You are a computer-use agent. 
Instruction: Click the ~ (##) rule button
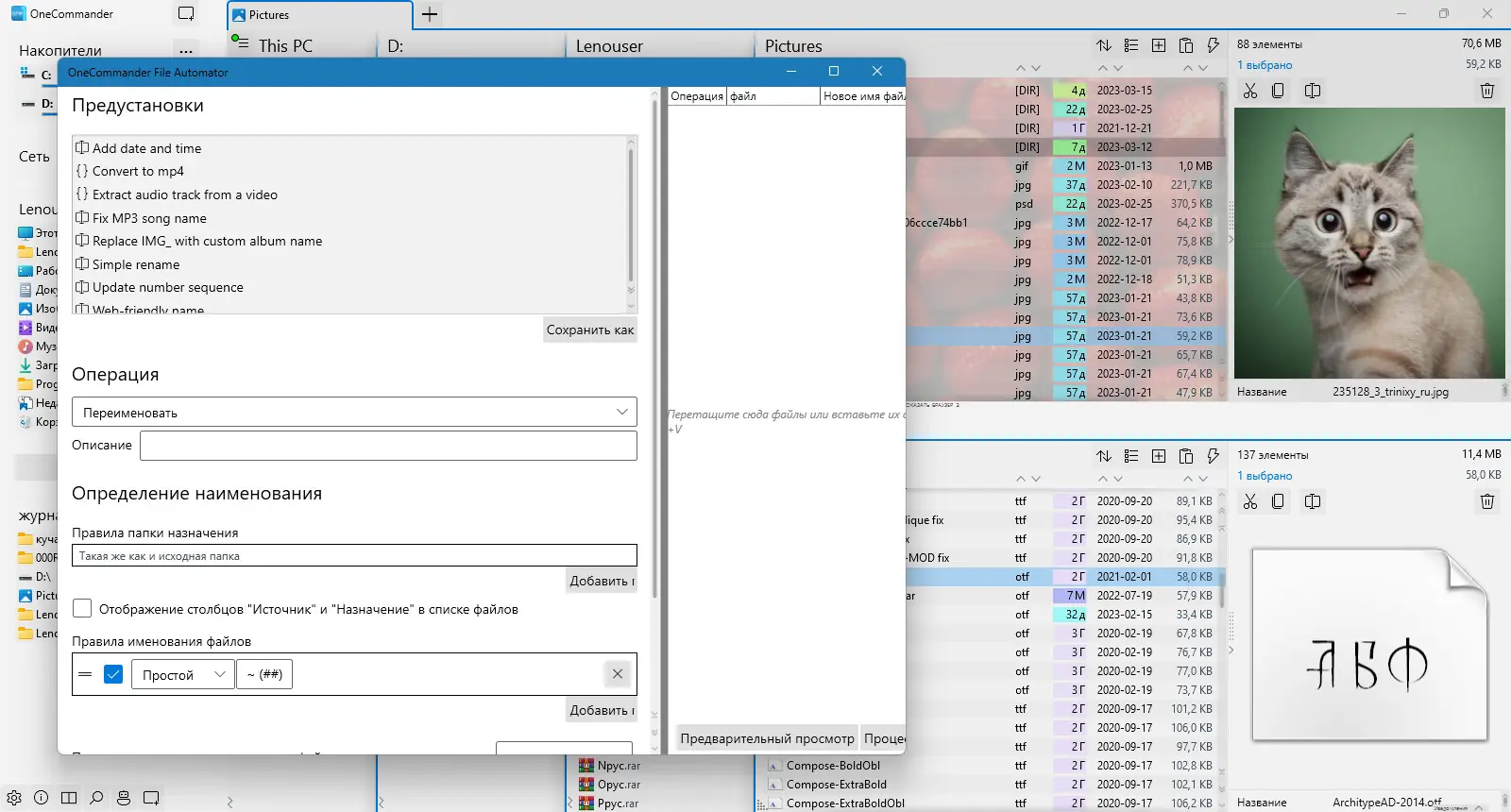264,674
